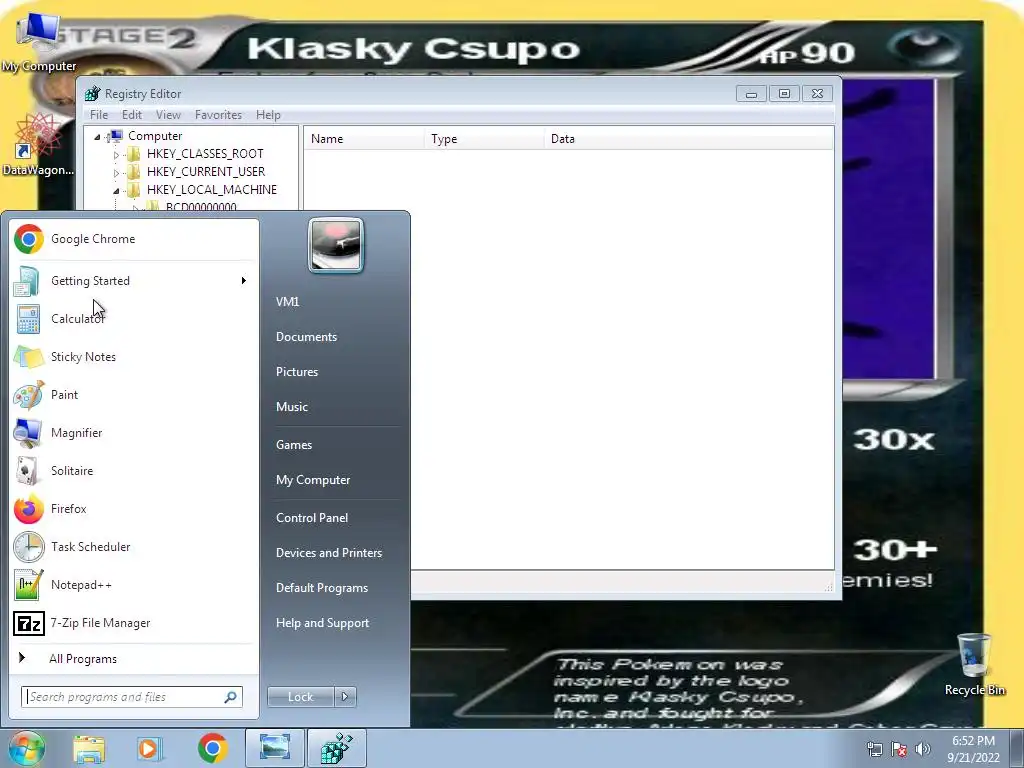Open Task Scheduler from Start menu
Viewport: 1024px width, 768px height.
134,547
